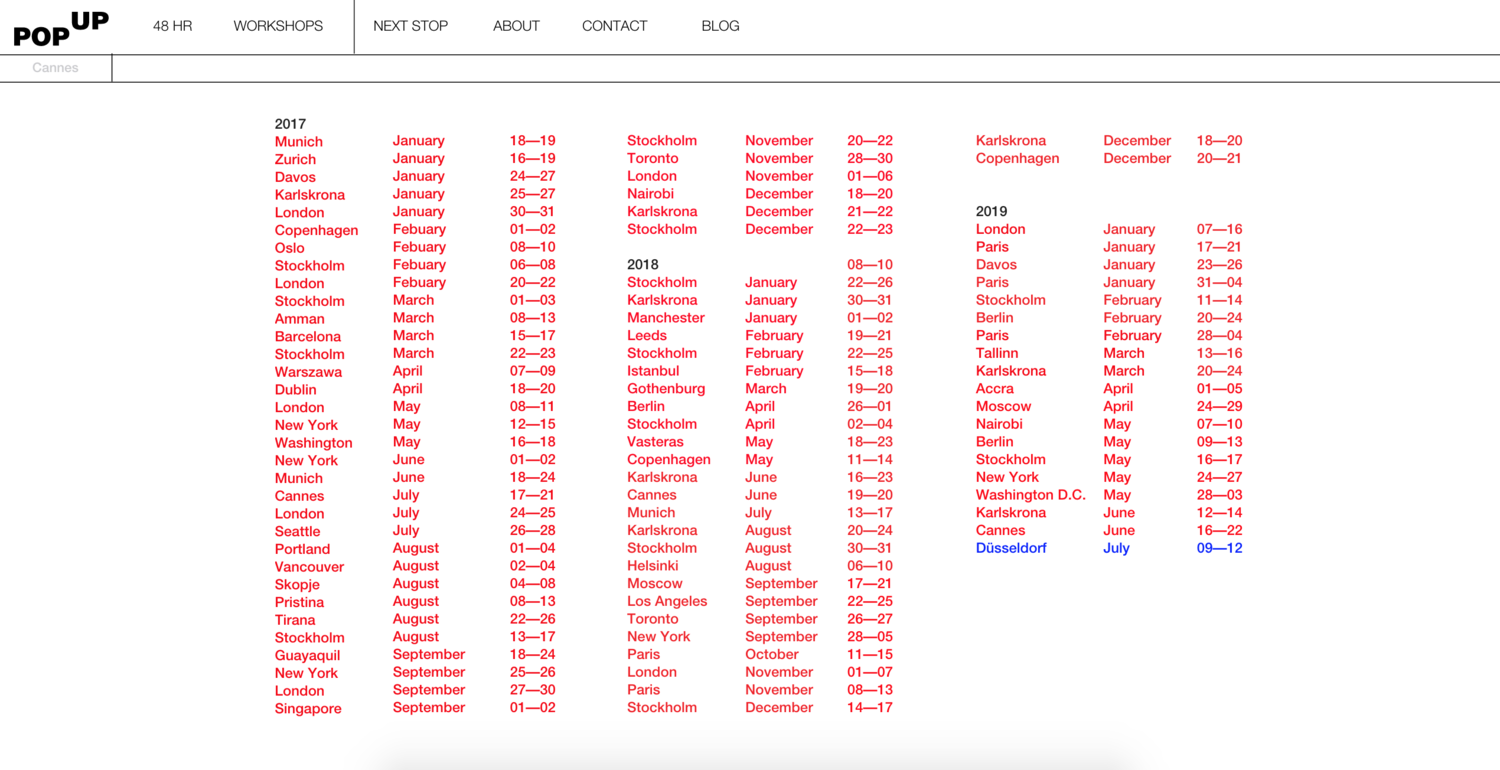
Task: Click the POP UP logo
Action: coord(61,29)
